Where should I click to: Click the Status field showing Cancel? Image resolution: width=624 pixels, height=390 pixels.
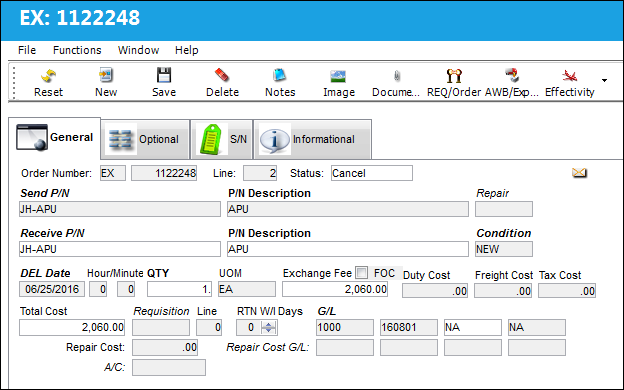(372, 173)
